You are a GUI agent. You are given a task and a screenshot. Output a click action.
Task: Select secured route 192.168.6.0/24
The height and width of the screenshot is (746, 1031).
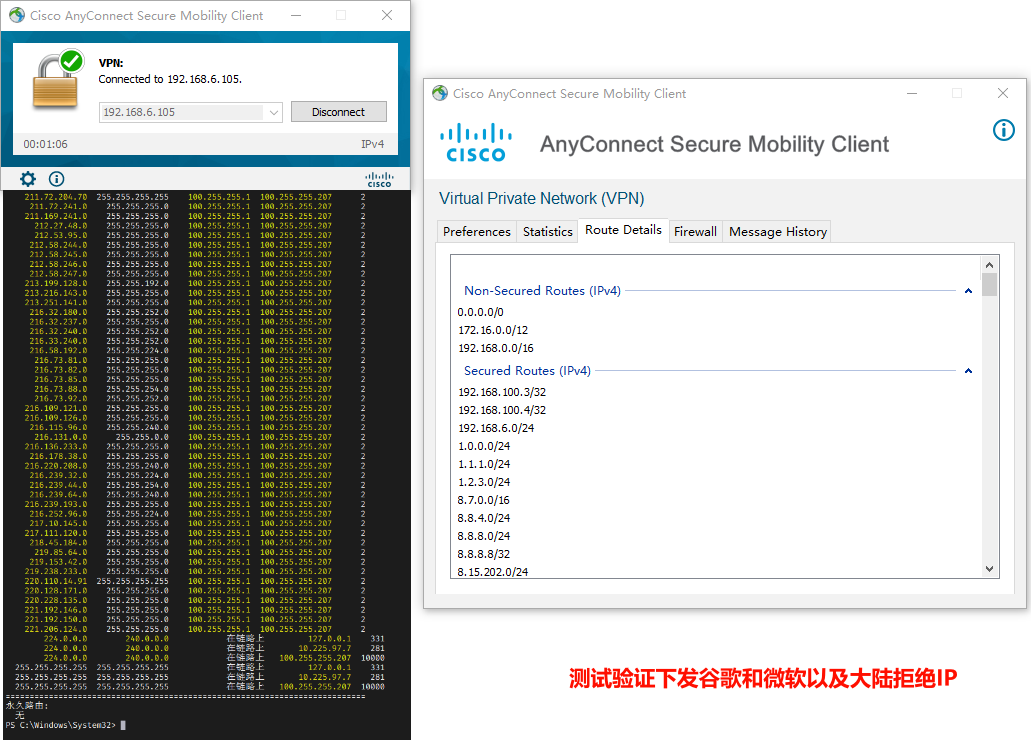(496, 428)
